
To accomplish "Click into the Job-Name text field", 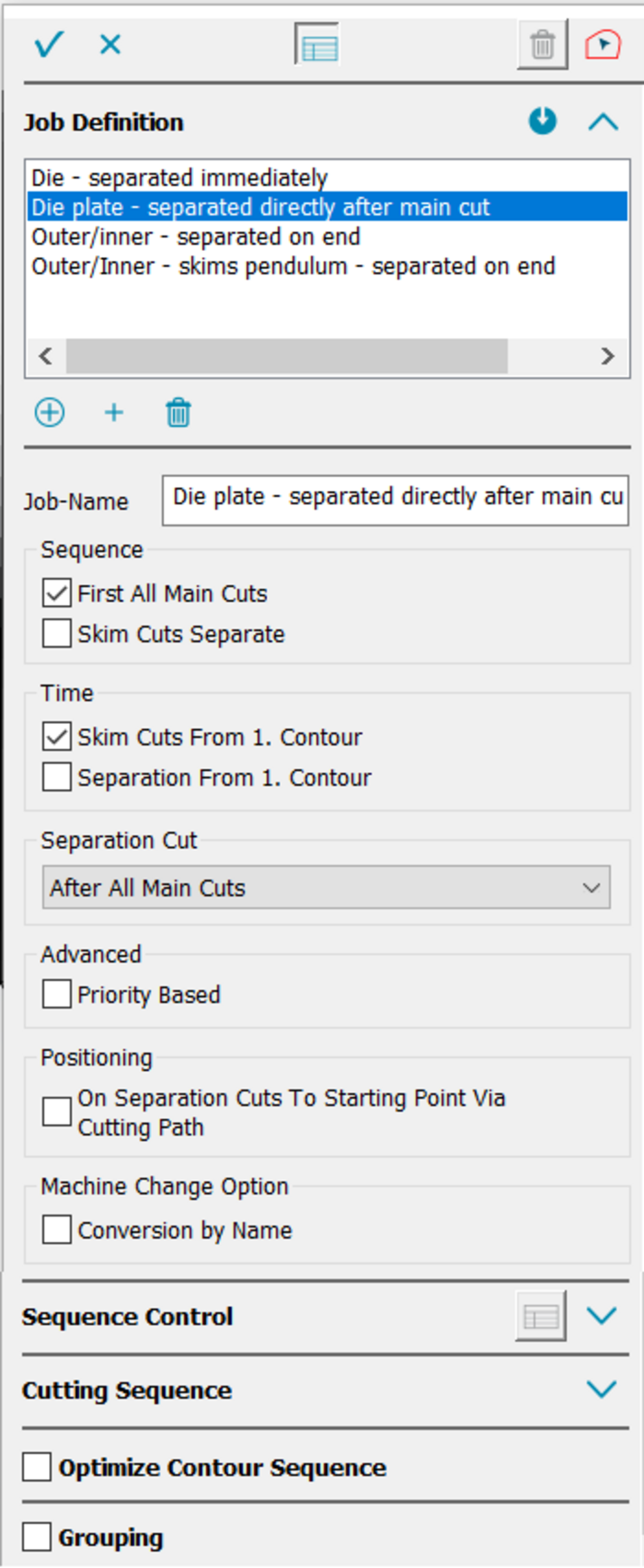I will pyautogui.click(x=395, y=498).
